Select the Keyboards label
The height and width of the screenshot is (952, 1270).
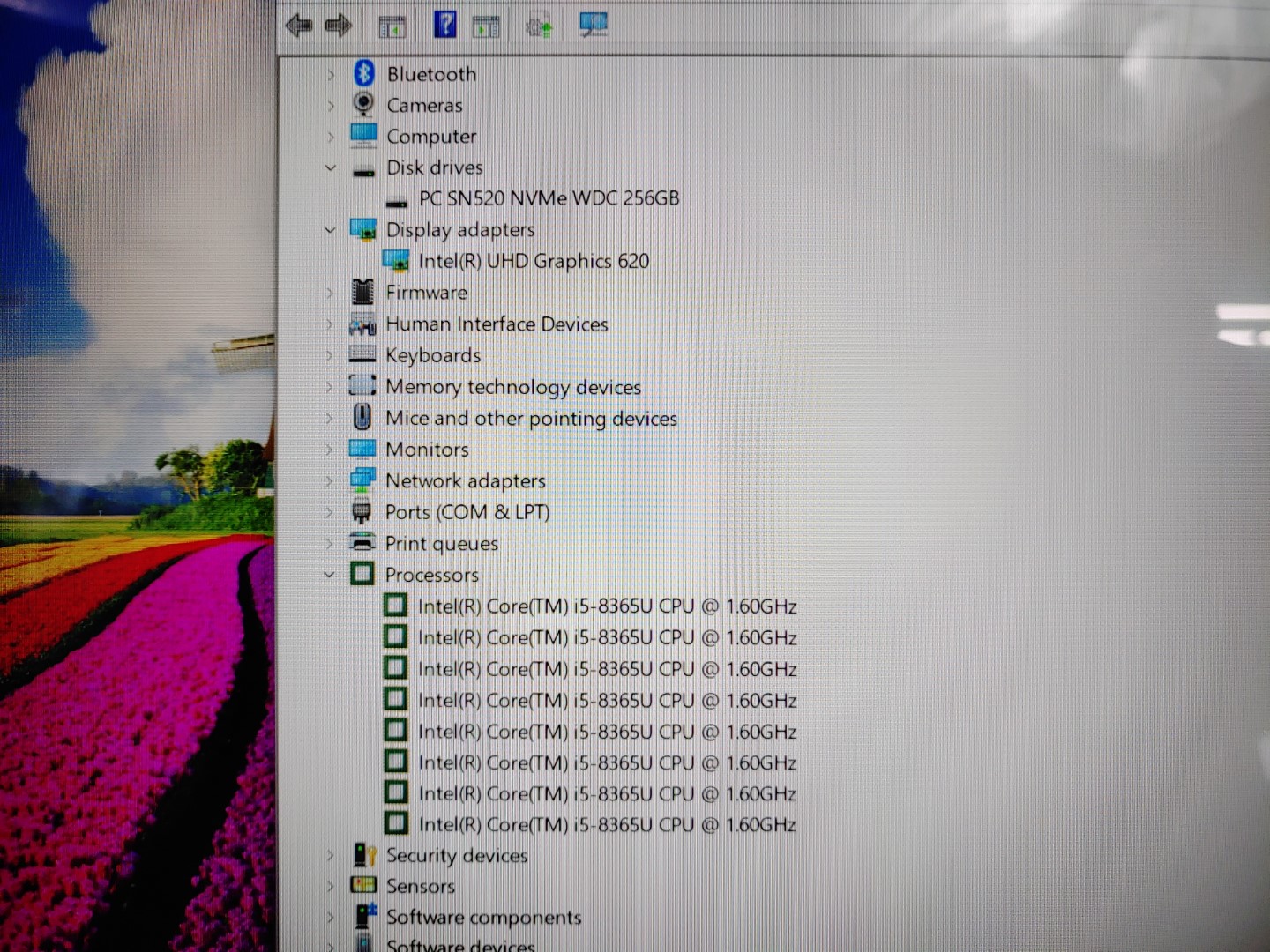click(433, 355)
